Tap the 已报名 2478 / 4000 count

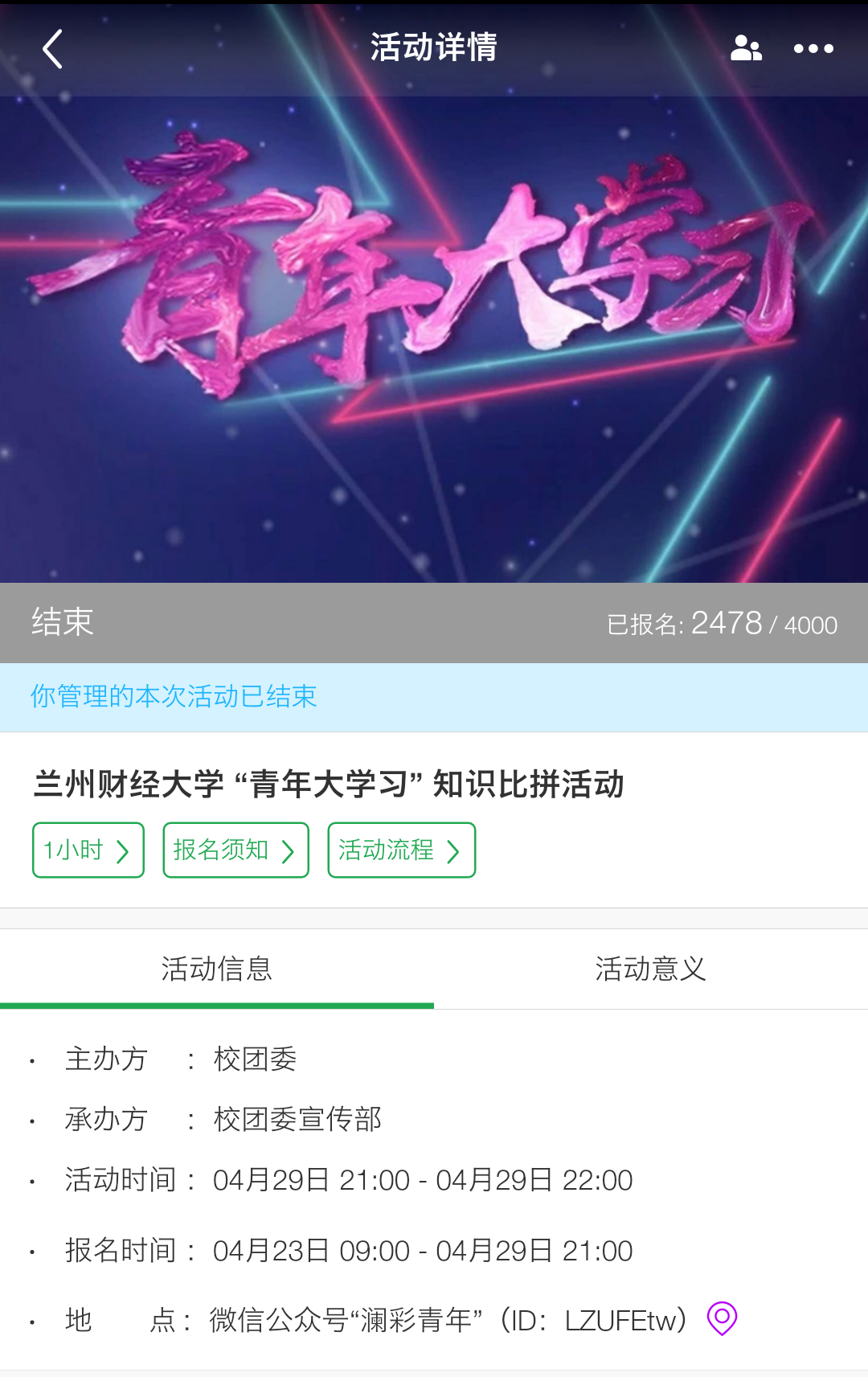click(722, 623)
